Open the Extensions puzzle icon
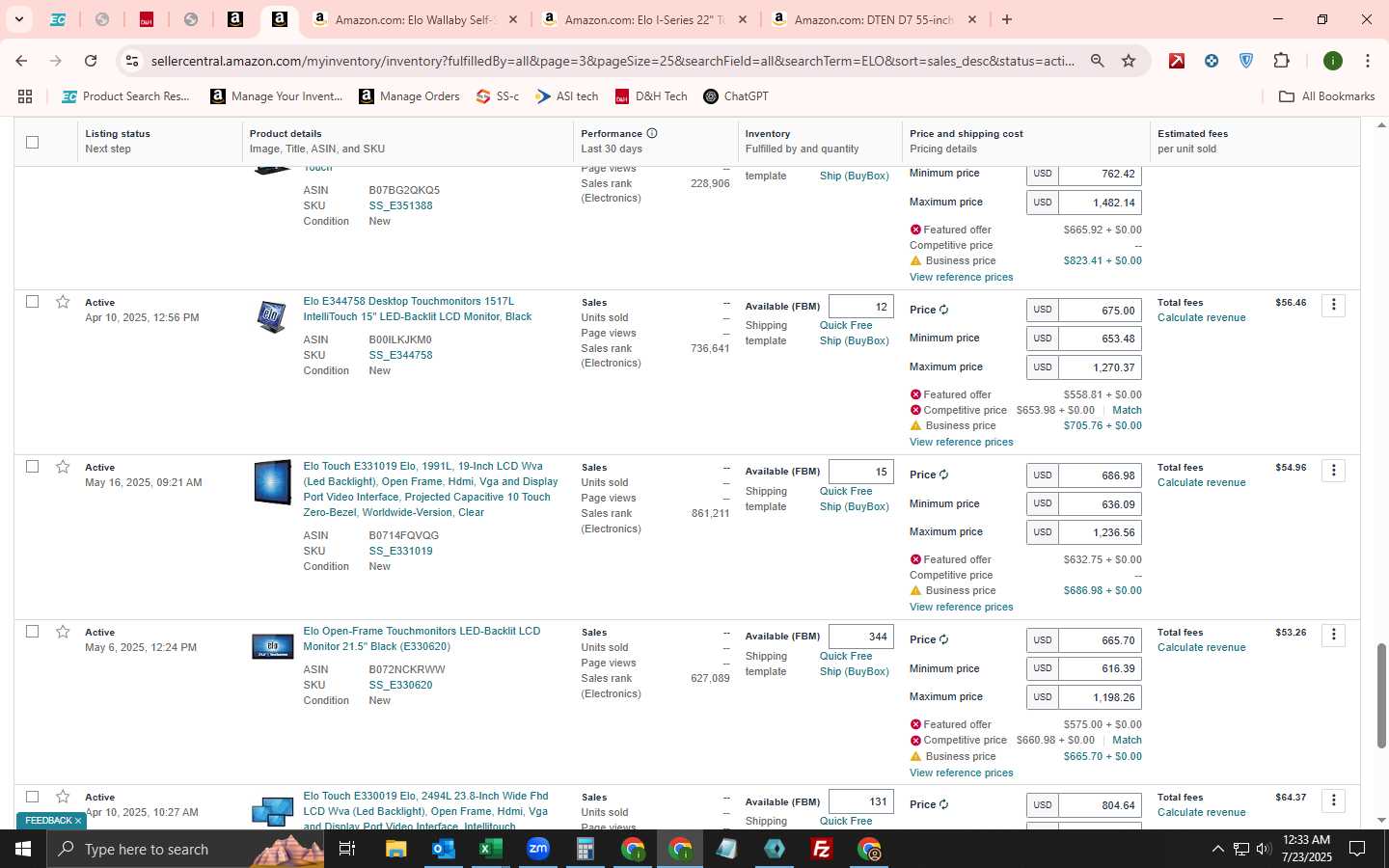Viewport: 1389px width, 868px height. (1281, 61)
